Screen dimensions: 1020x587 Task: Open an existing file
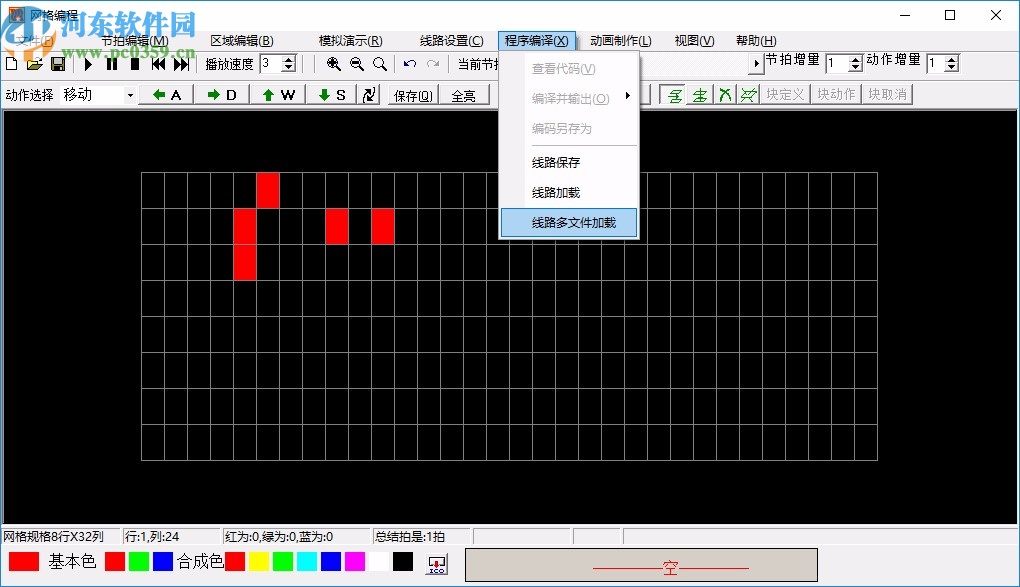coord(33,63)
